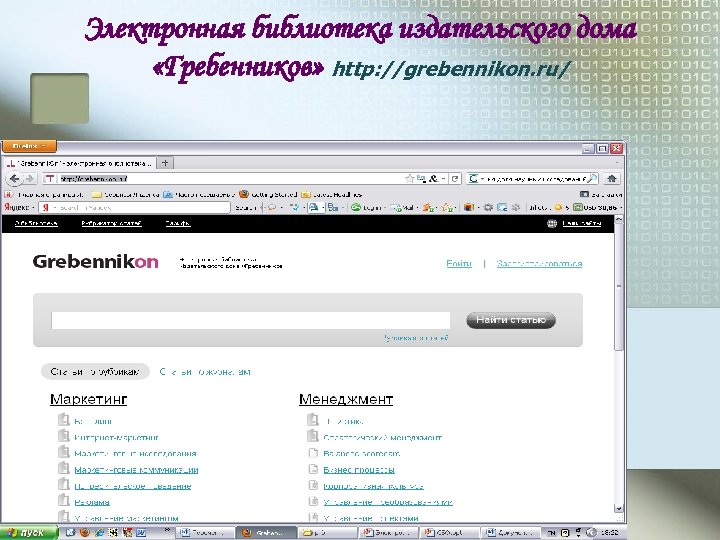720x540 pixels.
Task: Reload the page with the refresh icon
Action: click(x=455, y=179)
